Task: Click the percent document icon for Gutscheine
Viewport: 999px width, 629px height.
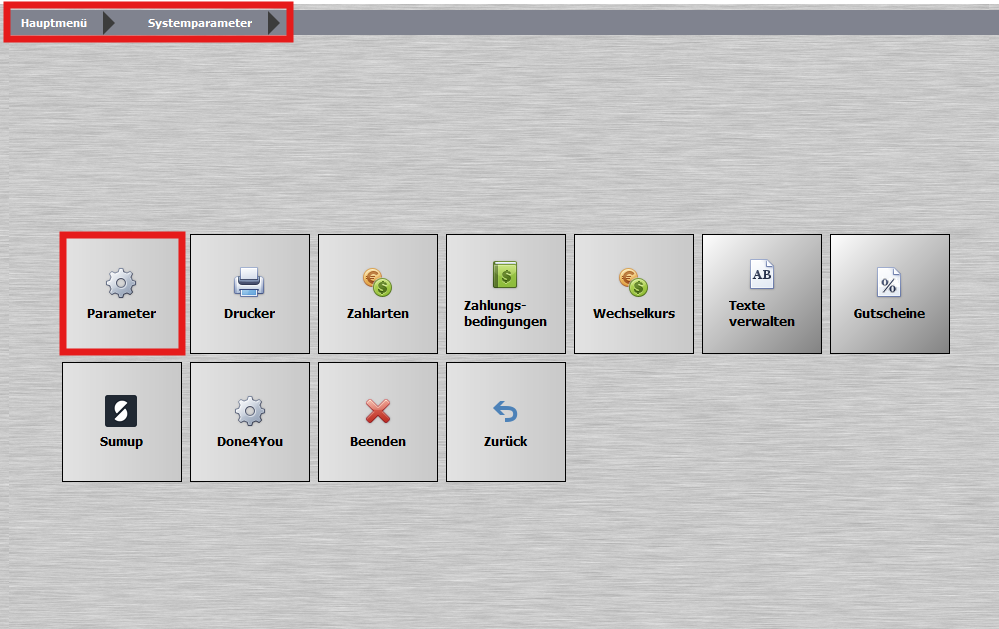Action: pyautogui.click(x=889, y=283)
